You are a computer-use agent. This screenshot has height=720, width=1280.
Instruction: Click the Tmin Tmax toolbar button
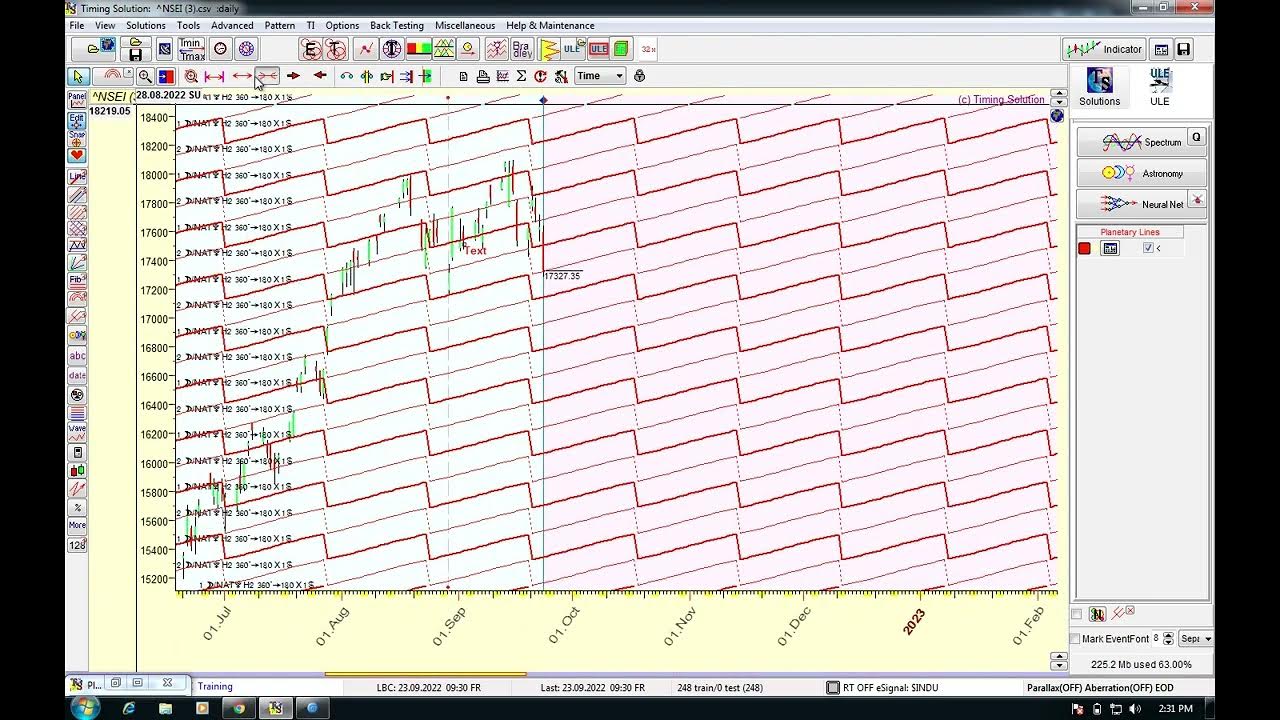(x=191, y=49)
